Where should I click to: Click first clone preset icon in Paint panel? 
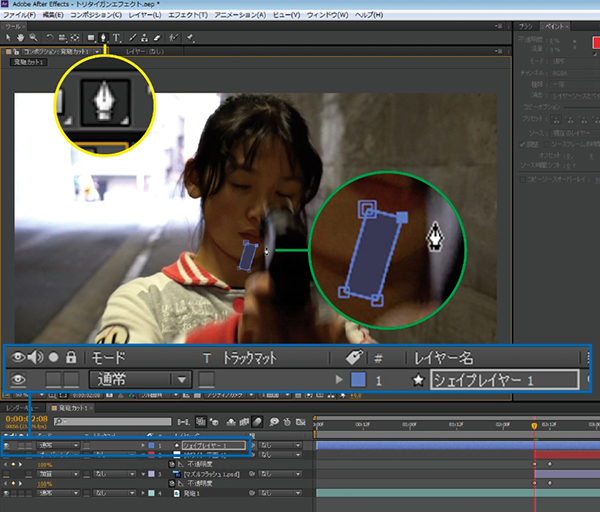[556, 119]
